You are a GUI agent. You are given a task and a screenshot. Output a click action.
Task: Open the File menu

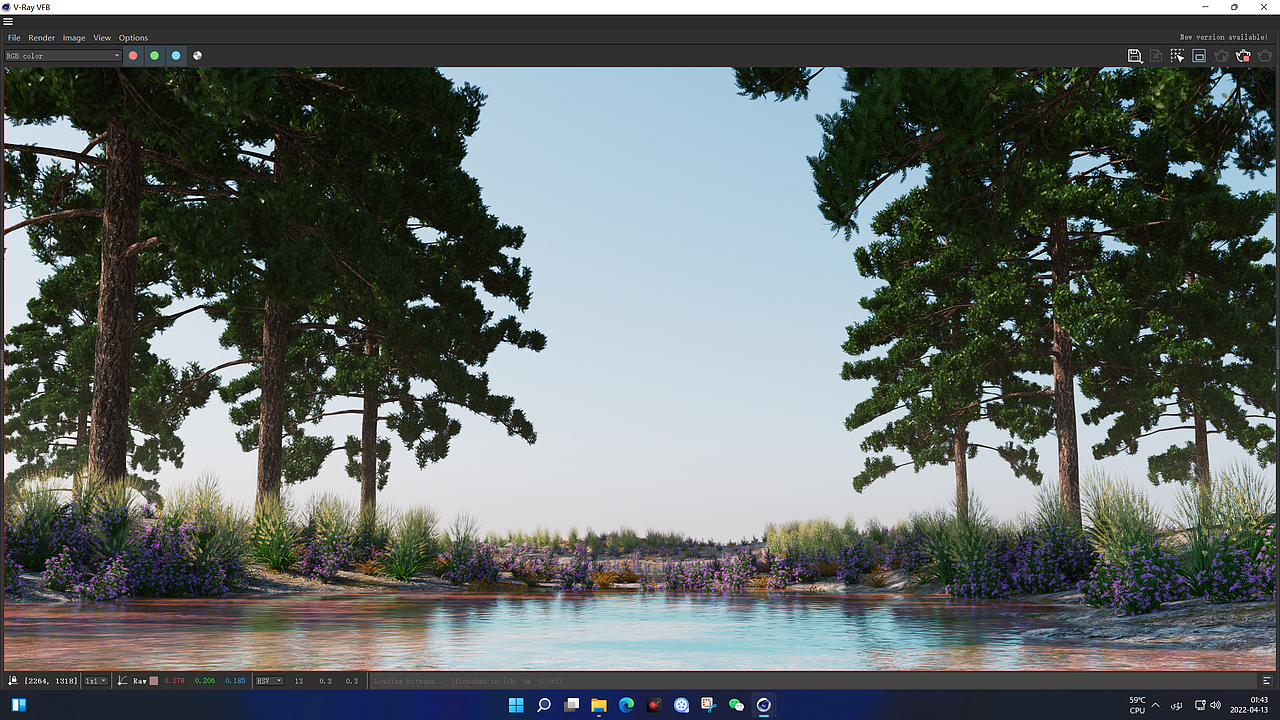pyautogui.click(x=14, y=38)
